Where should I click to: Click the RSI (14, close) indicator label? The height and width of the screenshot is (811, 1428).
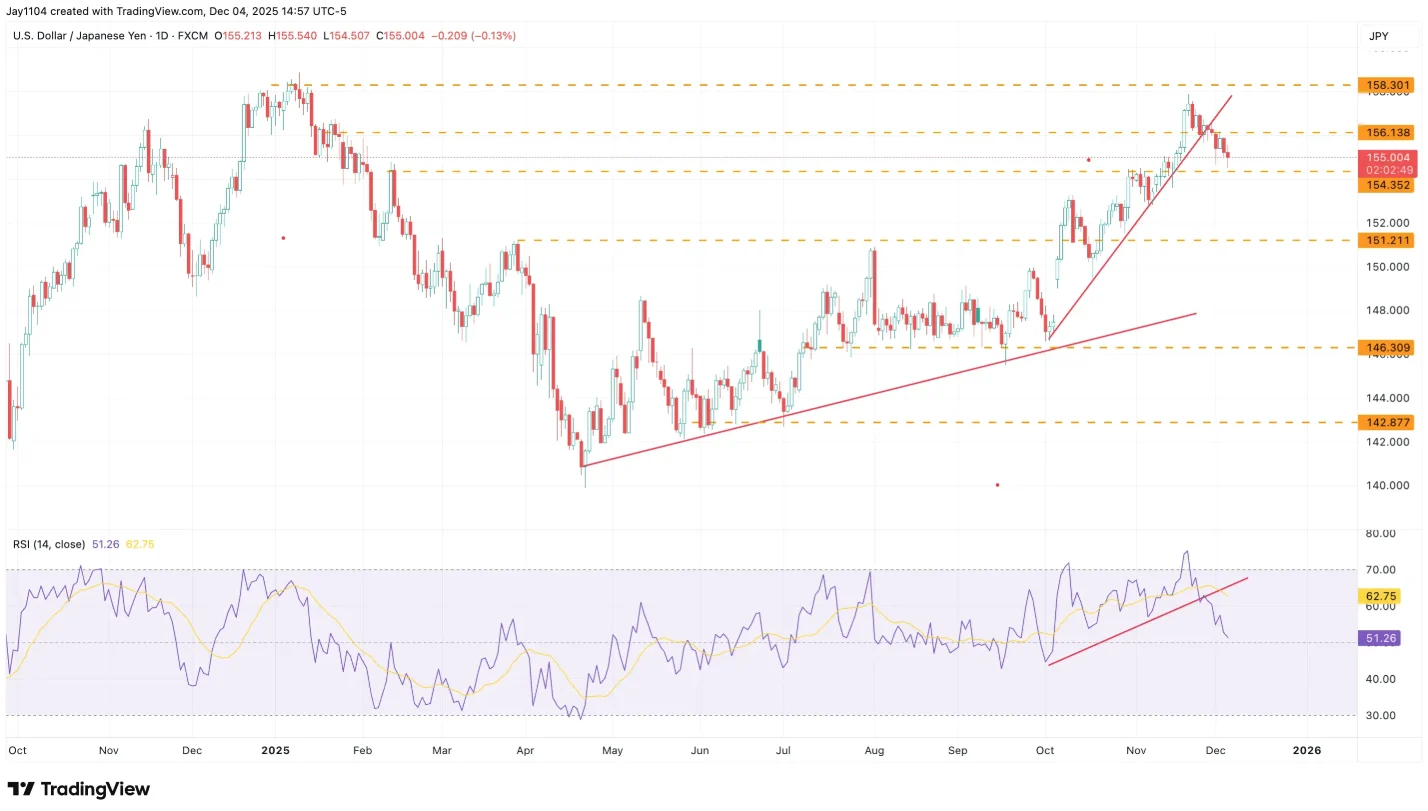click(x=47, y=544)
